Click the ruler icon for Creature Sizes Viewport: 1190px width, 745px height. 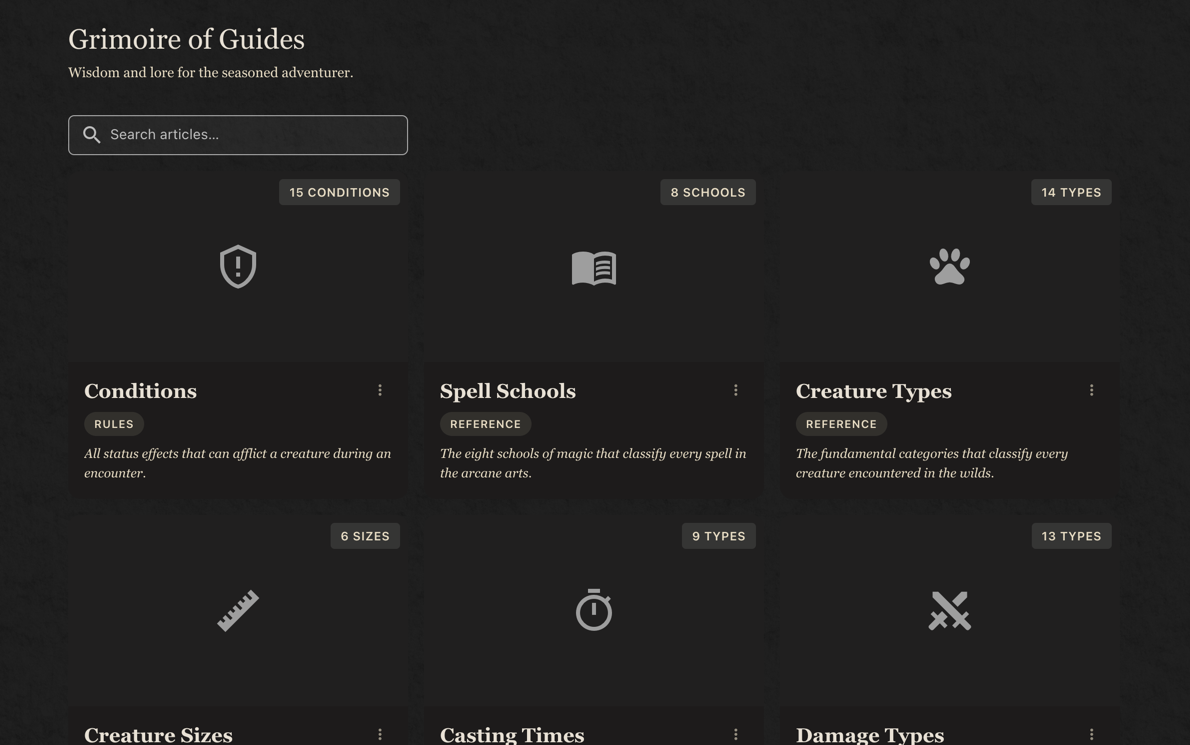238,611
